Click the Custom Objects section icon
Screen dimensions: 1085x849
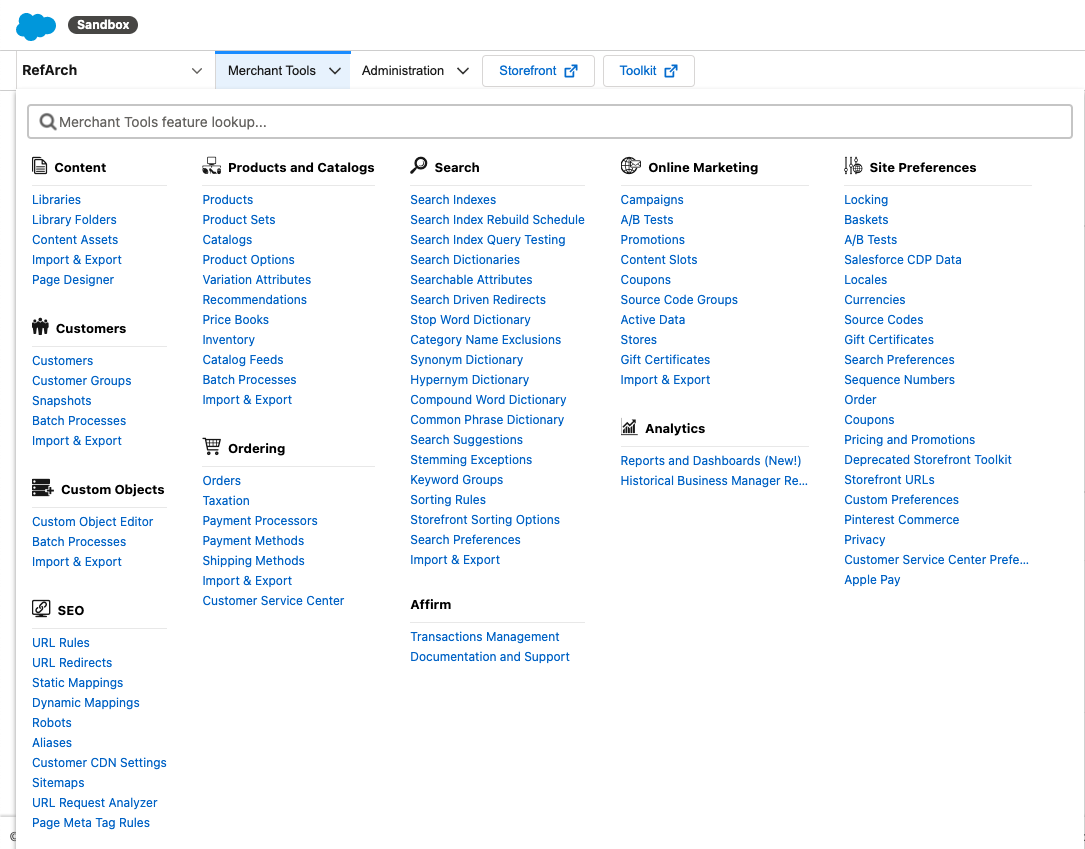(x=43, y=488)
